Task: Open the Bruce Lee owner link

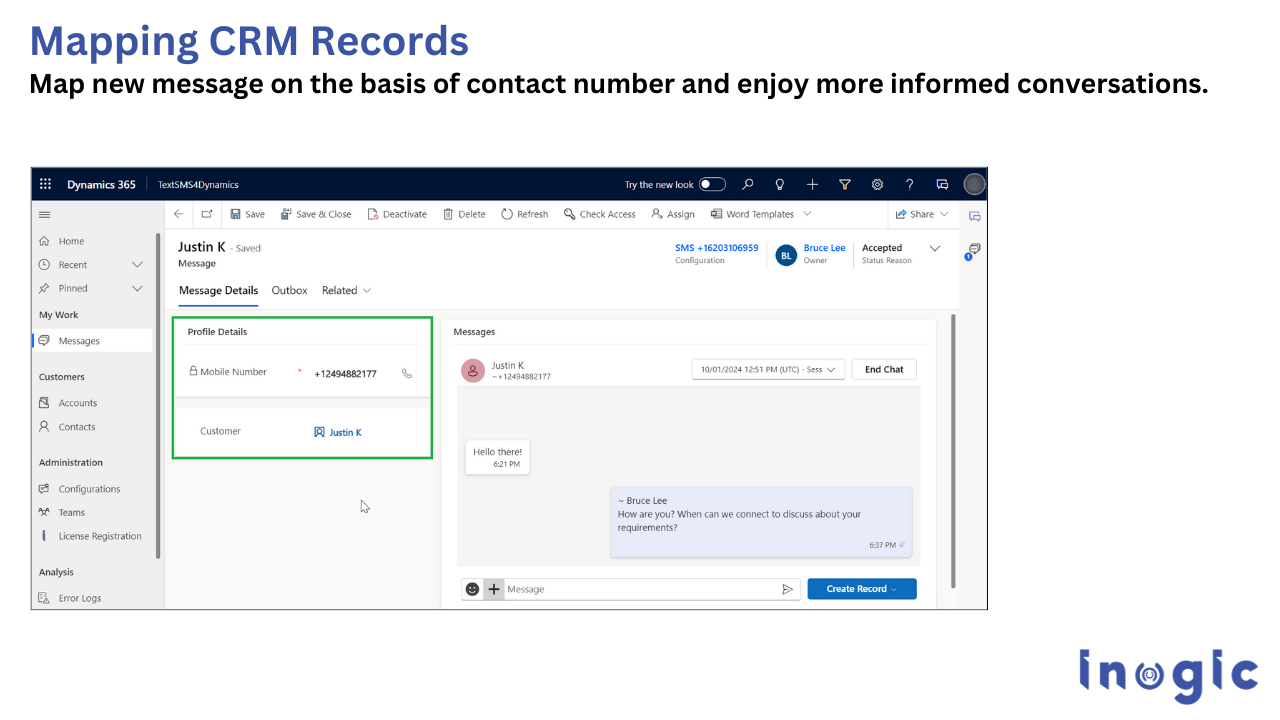Action: coord(825,248)
